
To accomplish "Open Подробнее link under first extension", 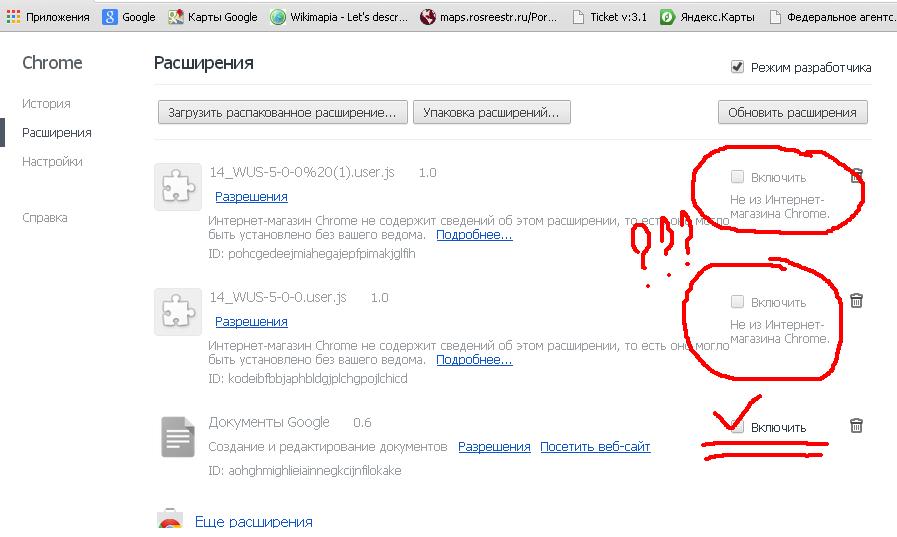I will pos(474,235).
